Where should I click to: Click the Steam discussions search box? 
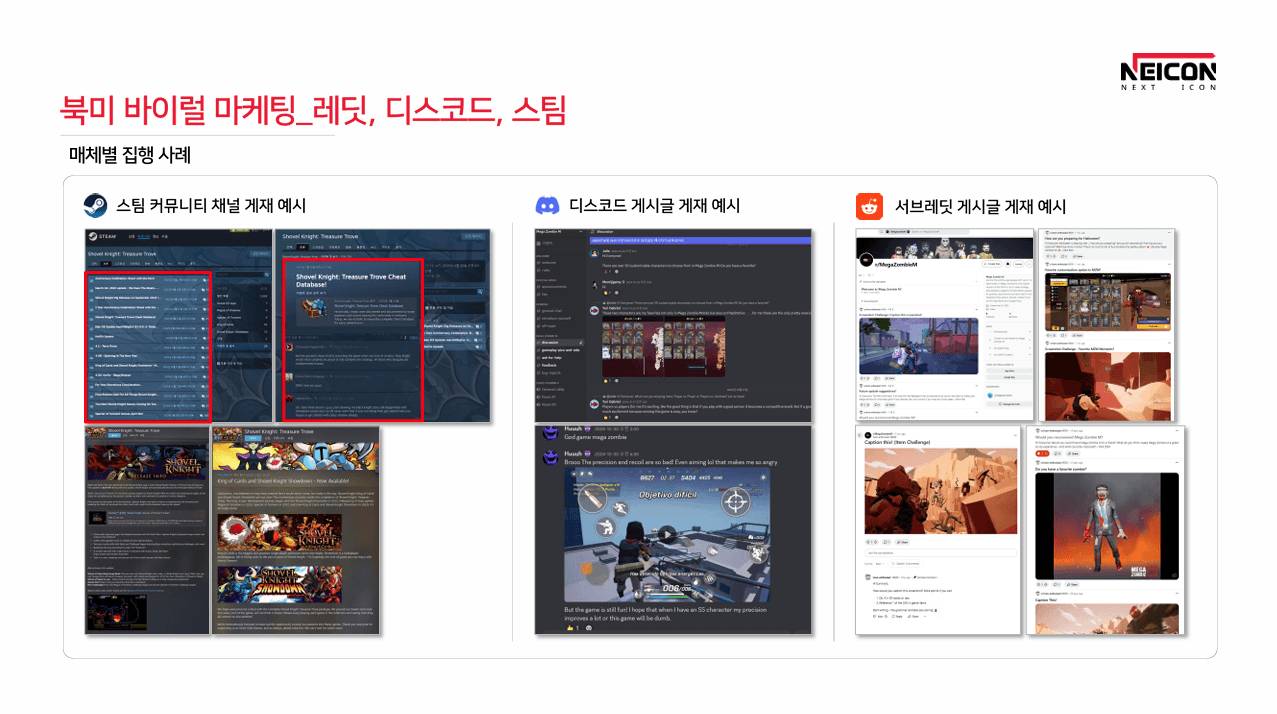[x=242, y=275]
